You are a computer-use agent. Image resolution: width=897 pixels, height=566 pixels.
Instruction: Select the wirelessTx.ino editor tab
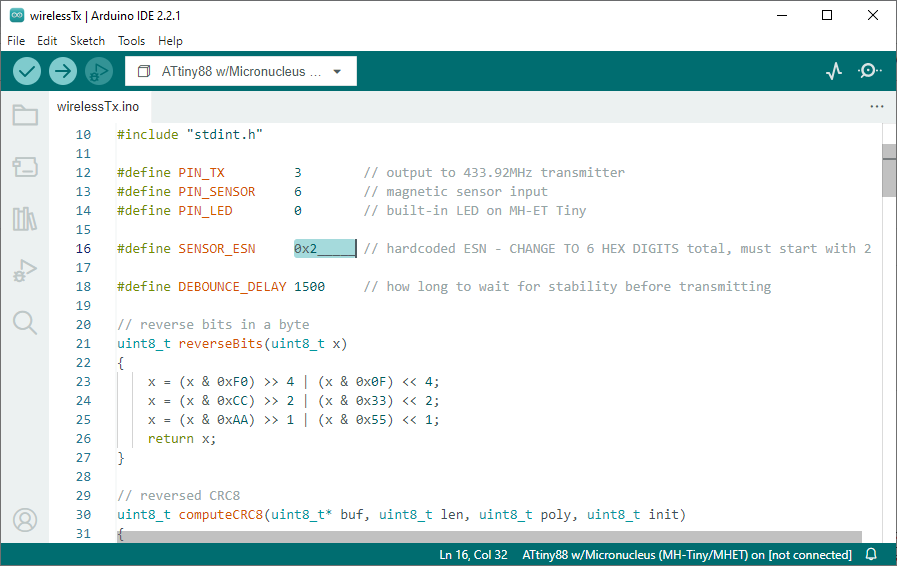[98, 106]
